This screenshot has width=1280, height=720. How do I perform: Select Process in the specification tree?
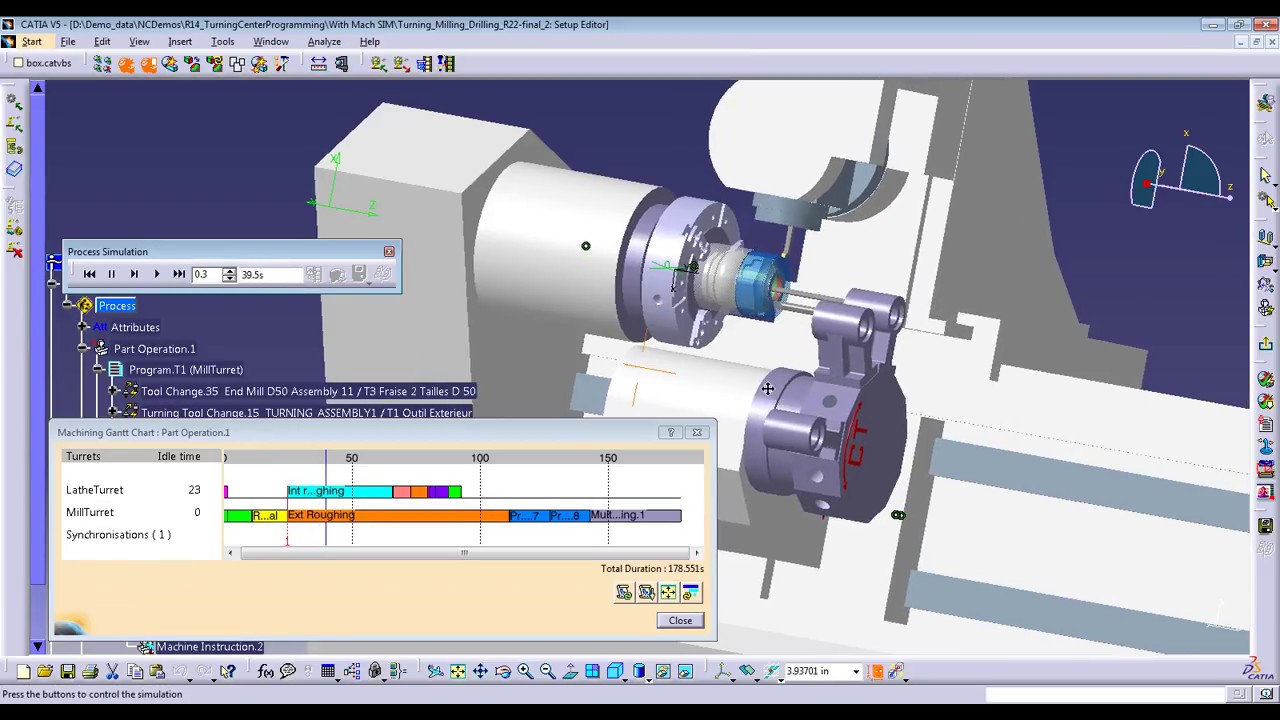point(117,305)
